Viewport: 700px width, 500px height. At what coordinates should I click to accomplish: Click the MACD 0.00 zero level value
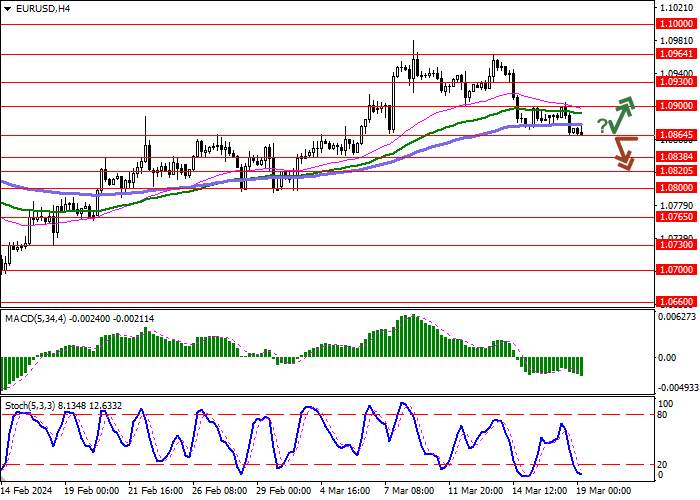click(667, 358)
